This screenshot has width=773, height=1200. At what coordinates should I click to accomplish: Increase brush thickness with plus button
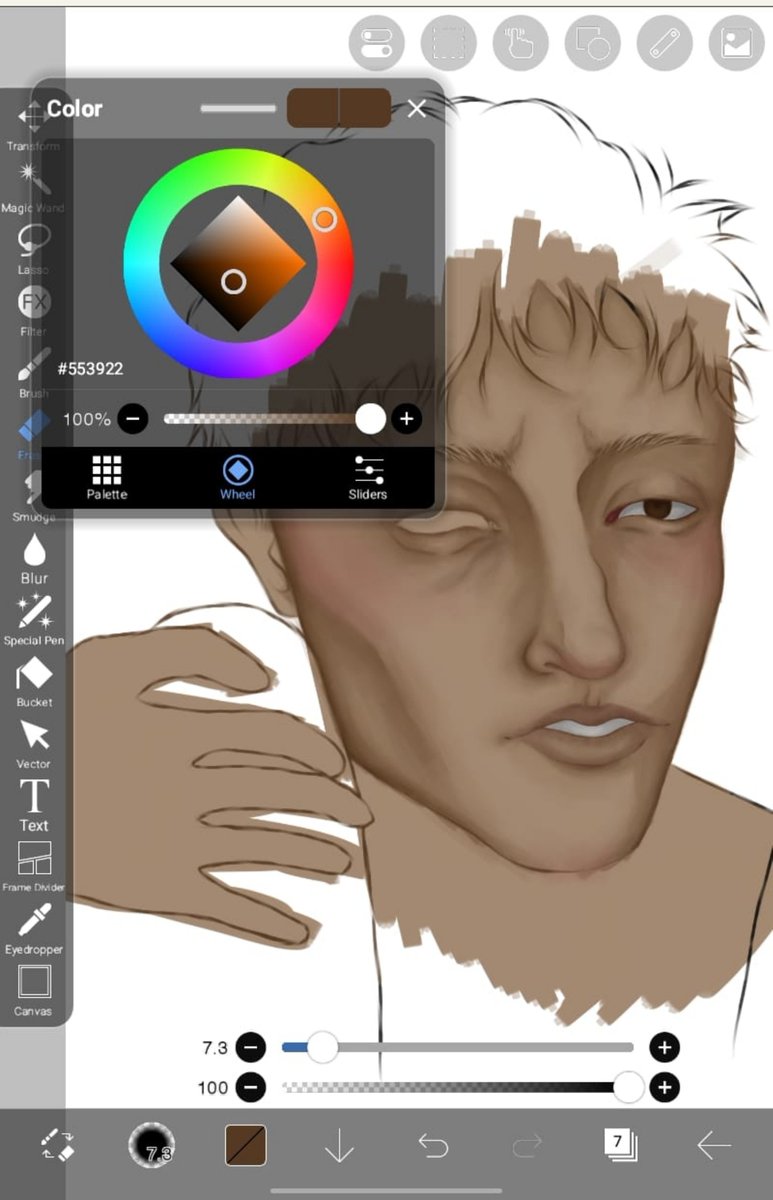point(664,1048)
